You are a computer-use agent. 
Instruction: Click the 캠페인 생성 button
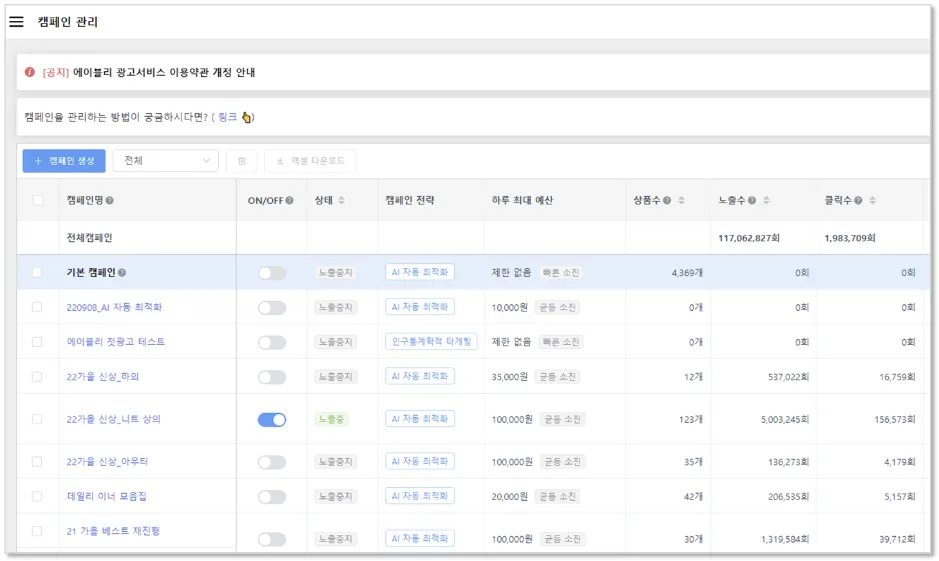click(x=64, y=161)
